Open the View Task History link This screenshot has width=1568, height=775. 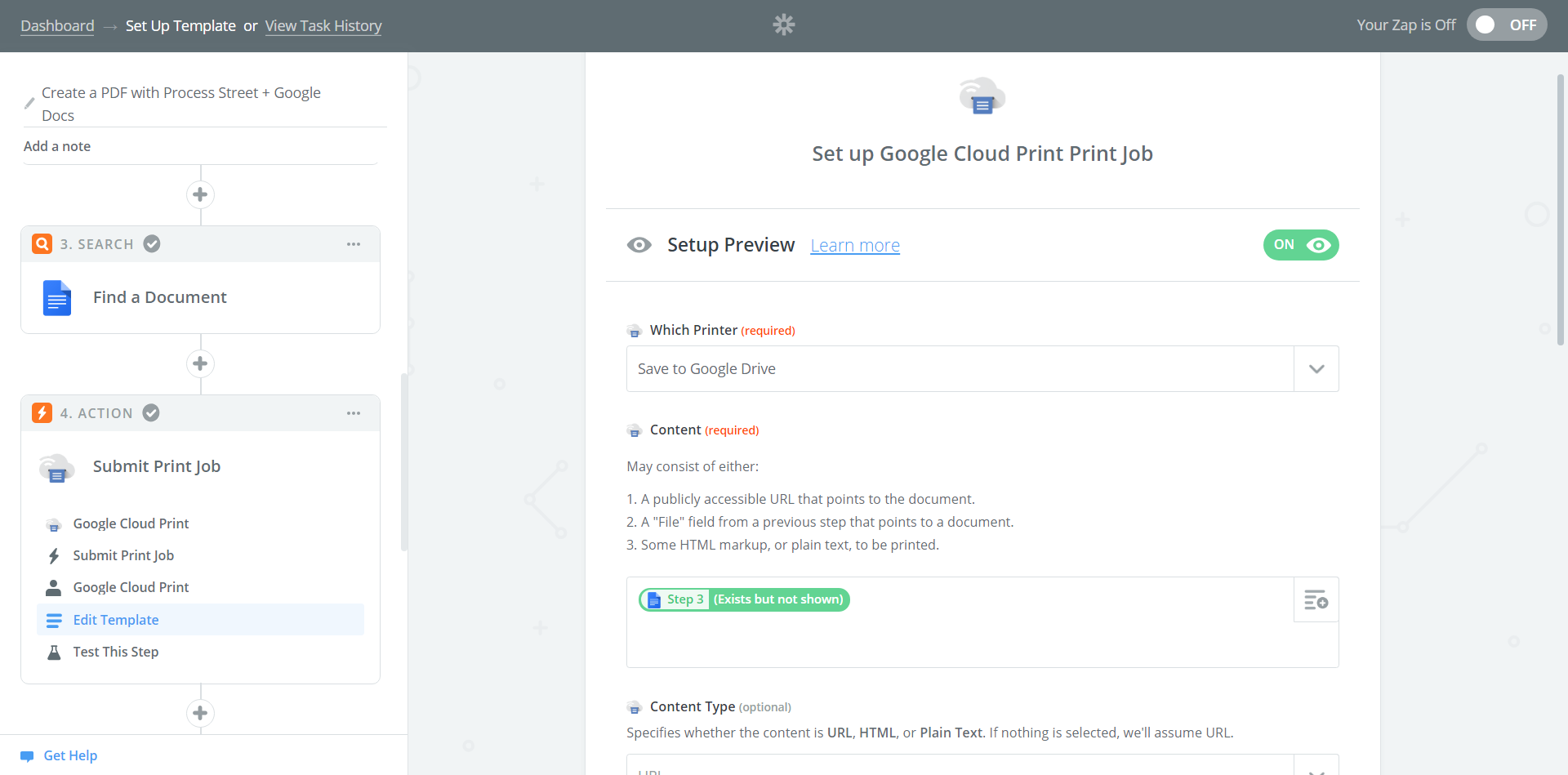click(323, 26)
